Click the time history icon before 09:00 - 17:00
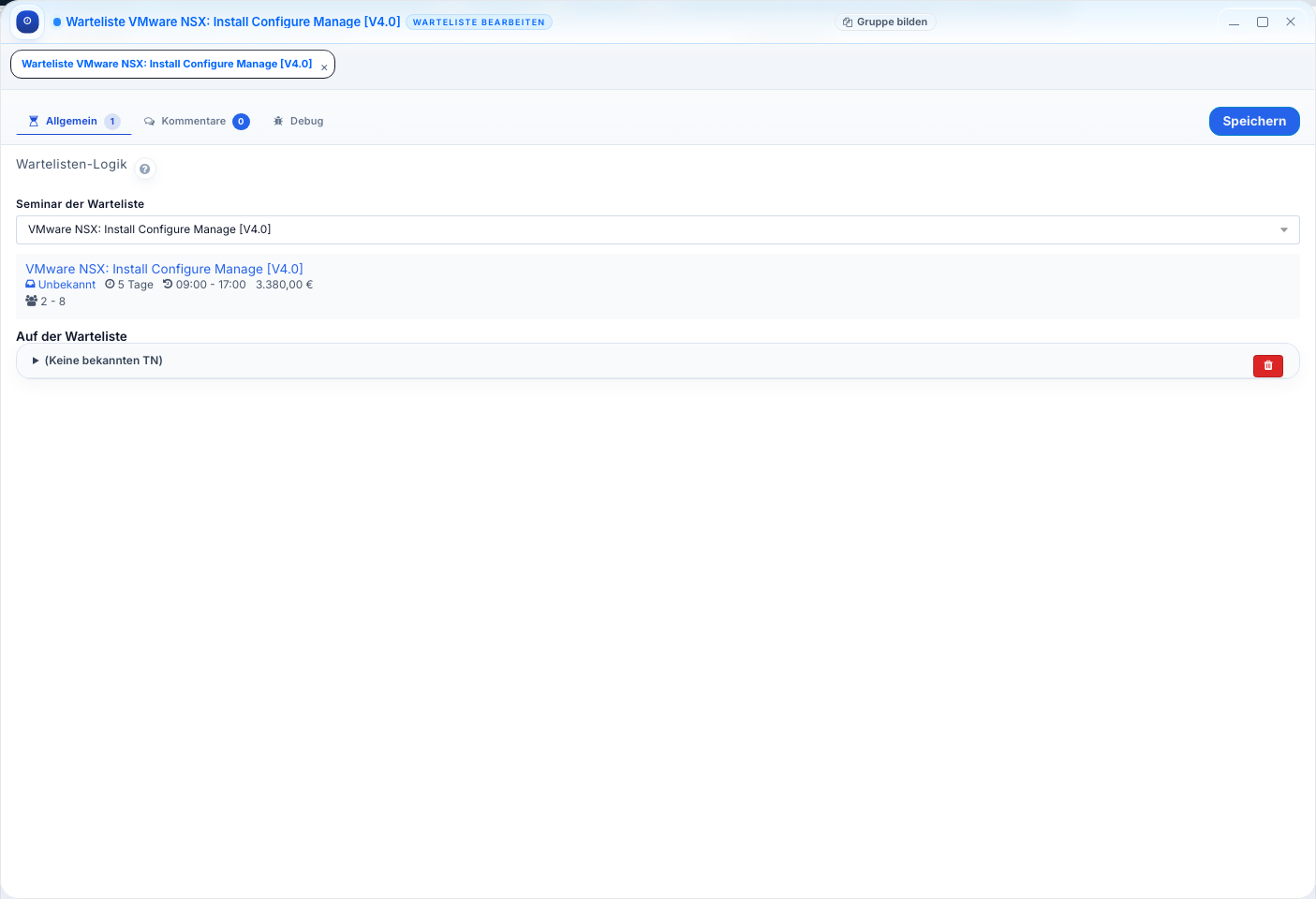The image size is (1316, 899). (x=168, y=285)
